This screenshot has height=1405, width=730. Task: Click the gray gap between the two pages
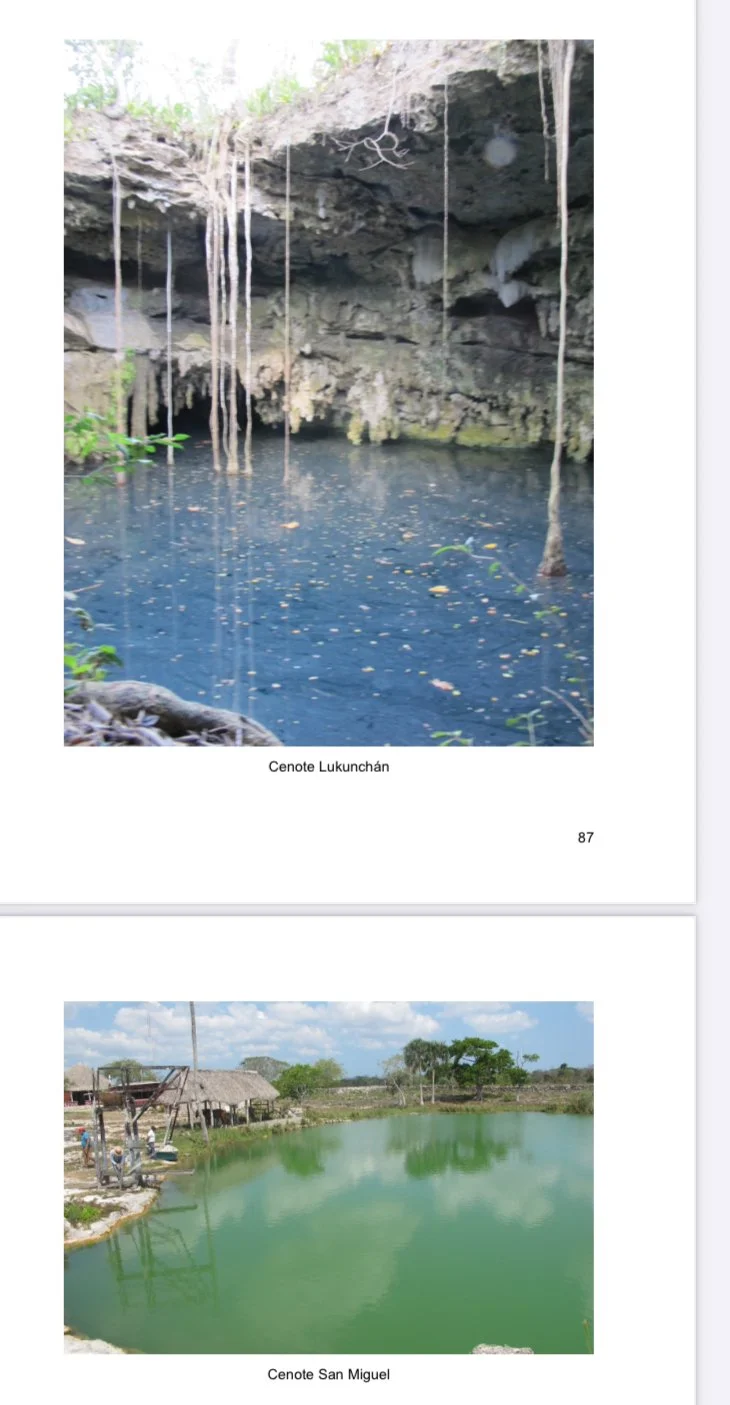tap(347, 910)
